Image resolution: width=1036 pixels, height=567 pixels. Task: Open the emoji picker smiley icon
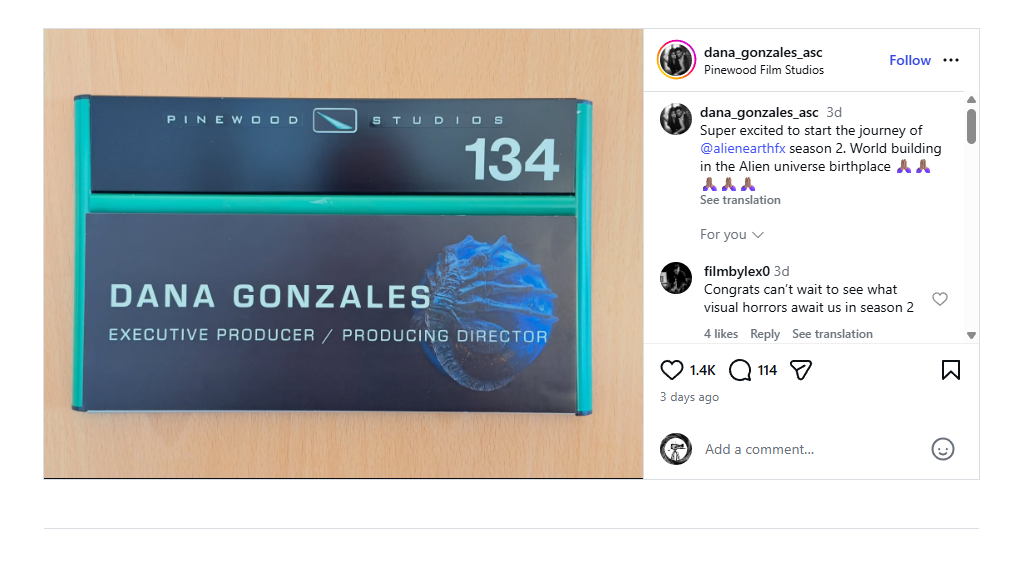pyautogui.click(x=943, y=449)
